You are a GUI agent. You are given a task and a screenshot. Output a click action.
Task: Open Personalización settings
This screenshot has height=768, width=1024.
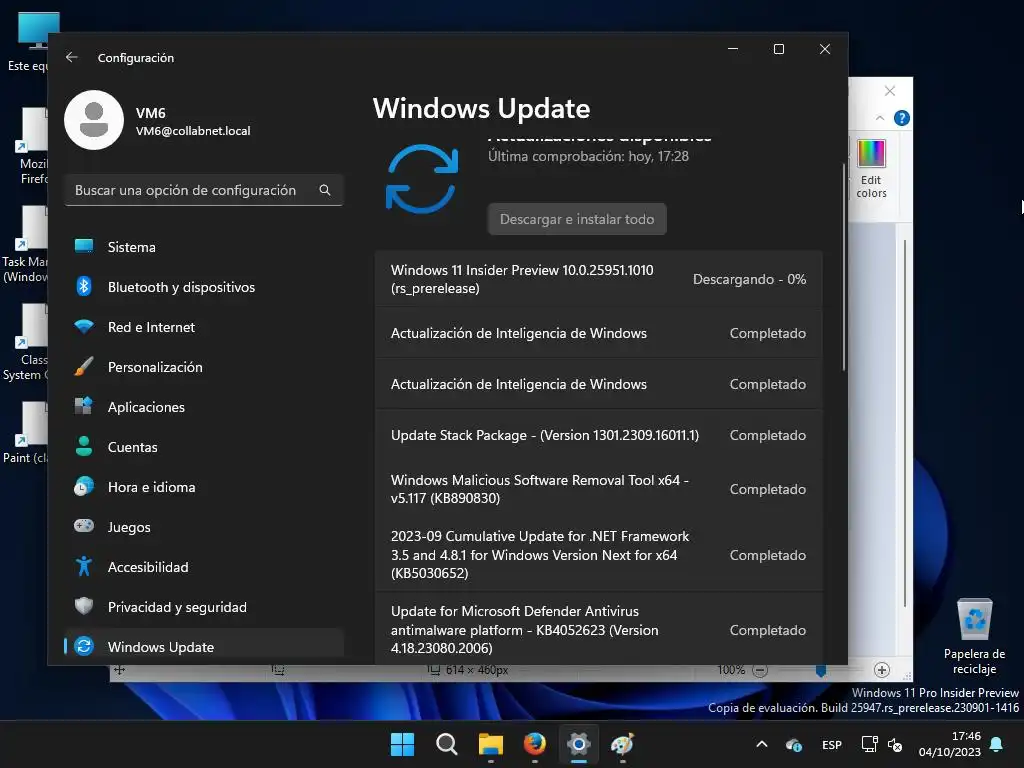tap(204, 367)
